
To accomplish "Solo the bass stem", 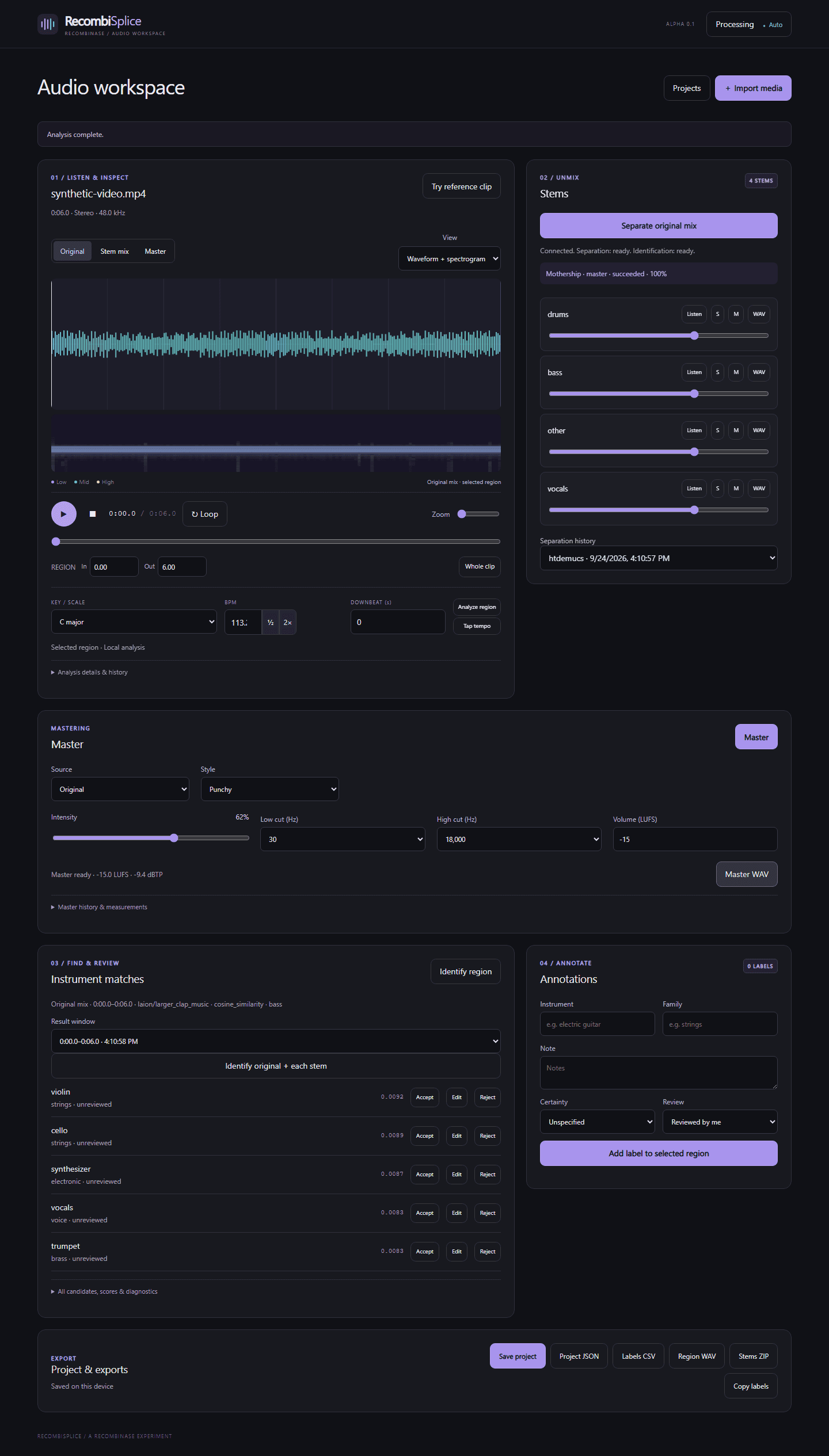I will [717, 372].
